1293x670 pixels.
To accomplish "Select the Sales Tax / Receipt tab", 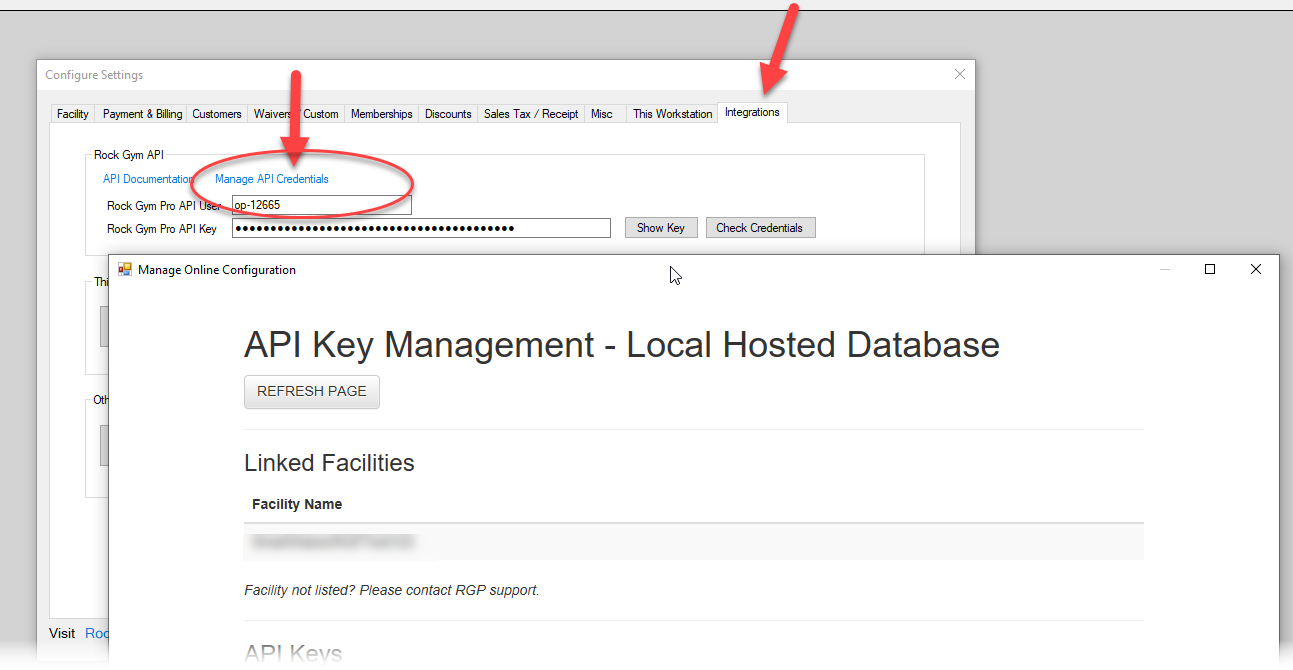I will 531,114.
